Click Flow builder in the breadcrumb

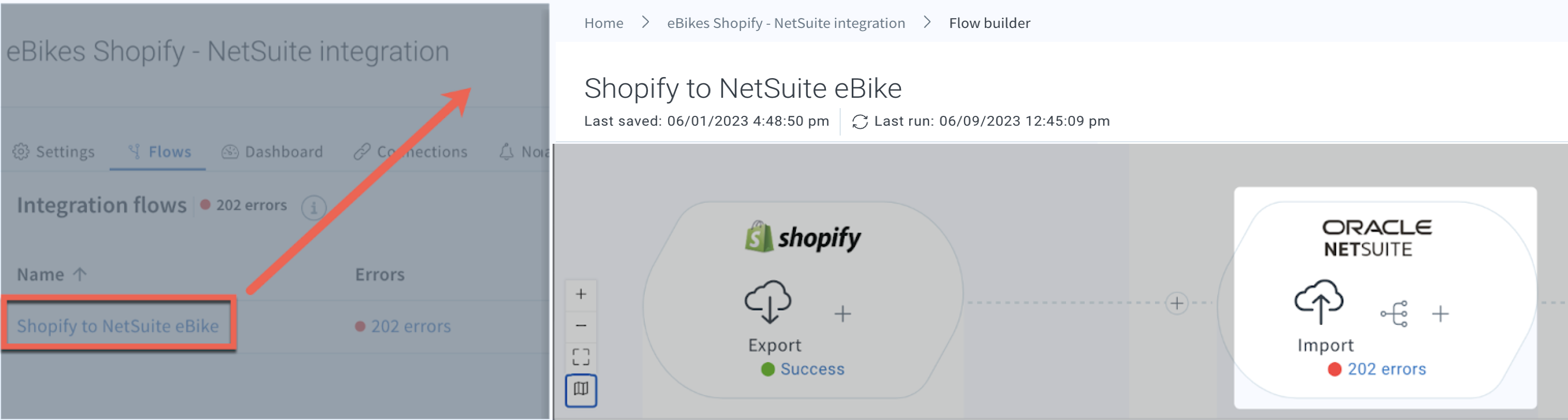[x=989, y=23]
